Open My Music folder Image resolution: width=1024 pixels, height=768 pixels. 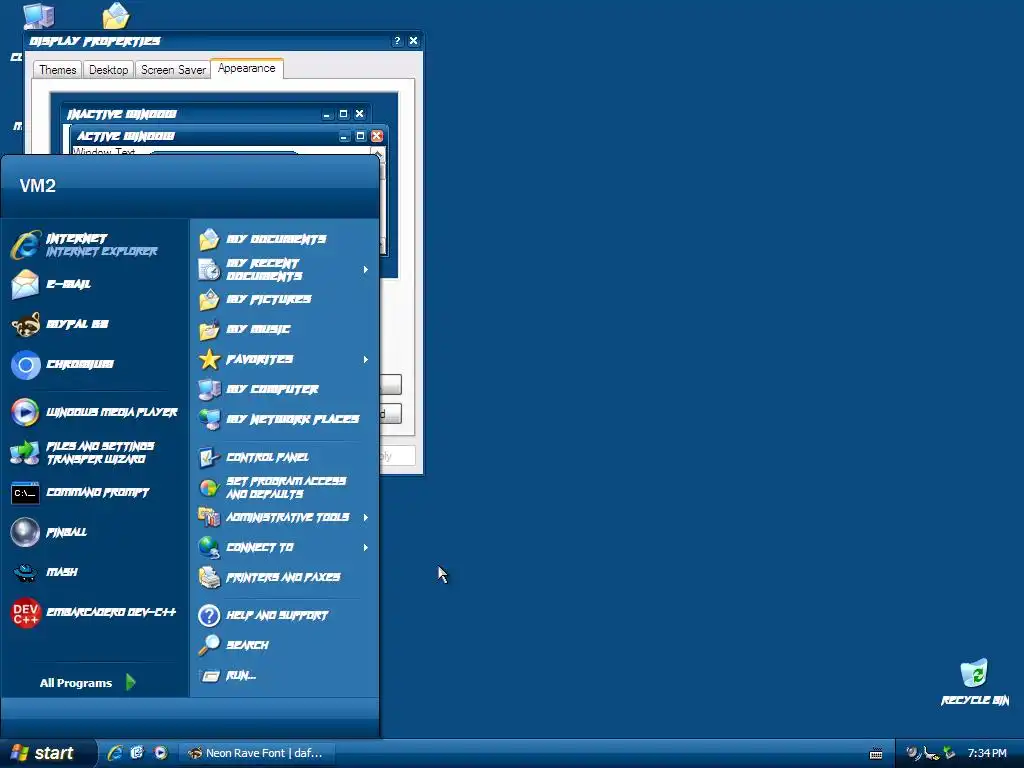[285, 329]
